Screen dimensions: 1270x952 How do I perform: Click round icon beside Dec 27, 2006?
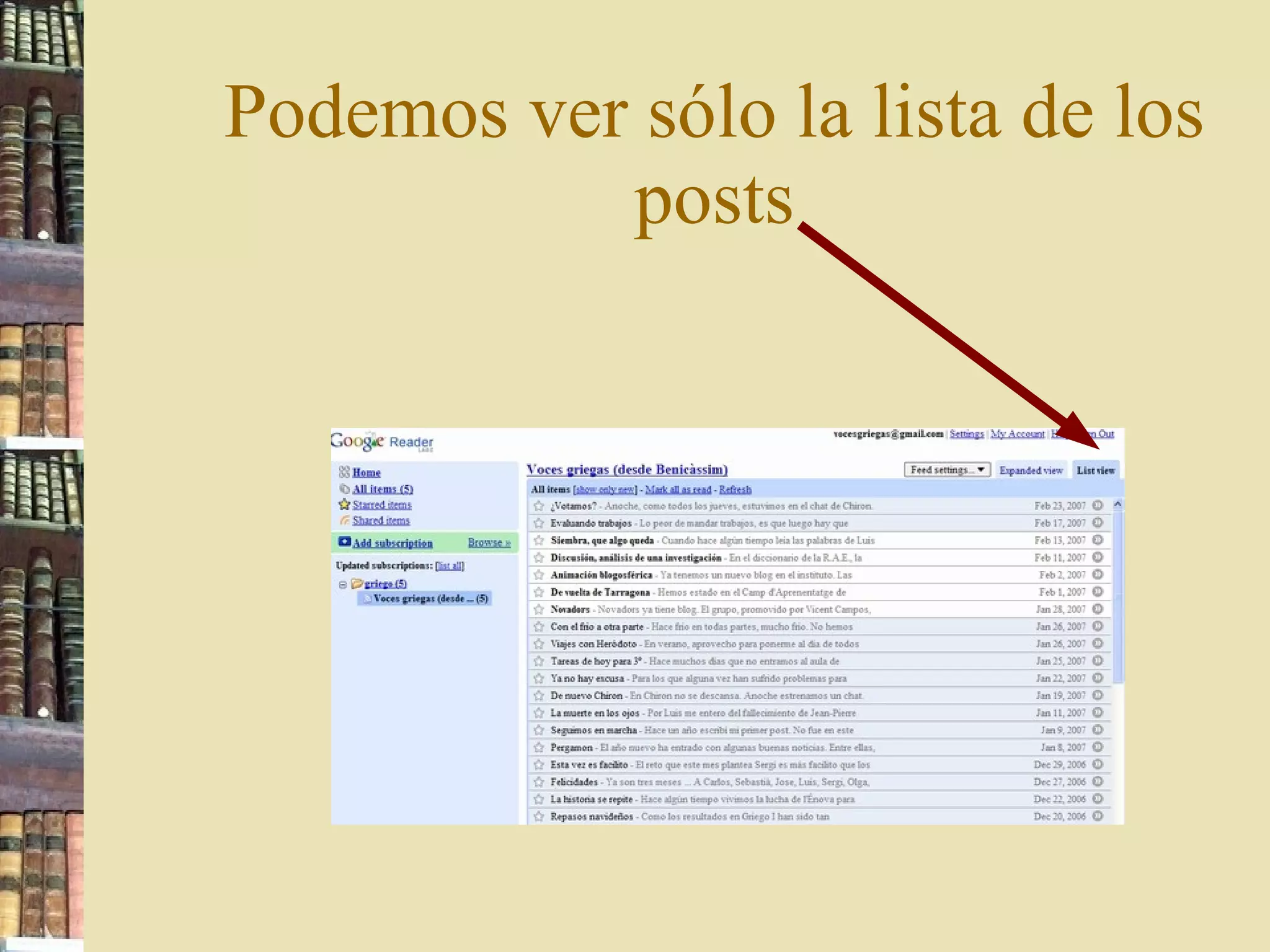pos(1098,782)
